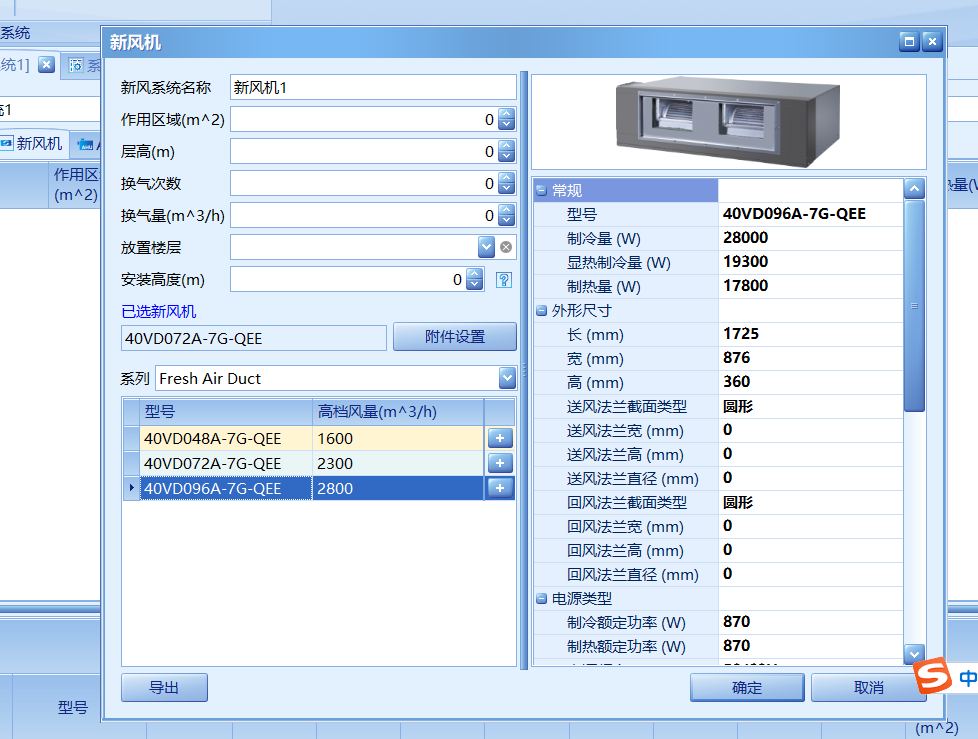The width and height of the screenshot is (978, 739).
Task: Click the 附件设置 button
Action: pyautogui.click(x=455, y=337)
